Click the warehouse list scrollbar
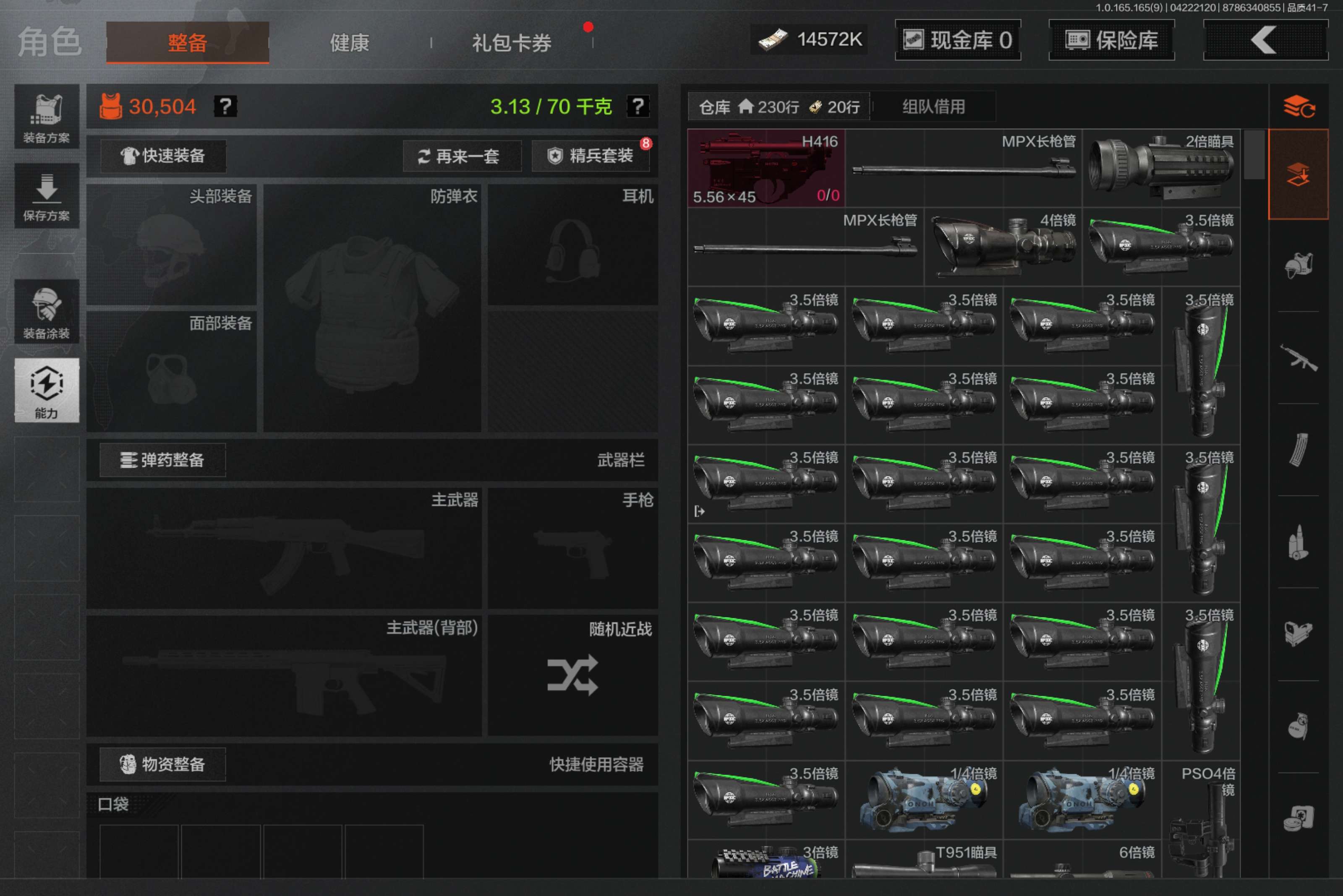Viewport: 1343px width, 896px height. [1254, 156]
